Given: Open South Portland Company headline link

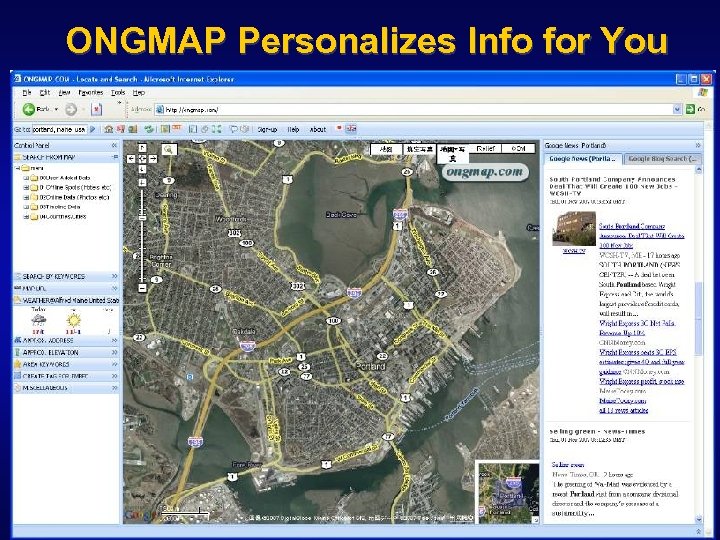Looking at the screenshot, I should tap(641, 236).
